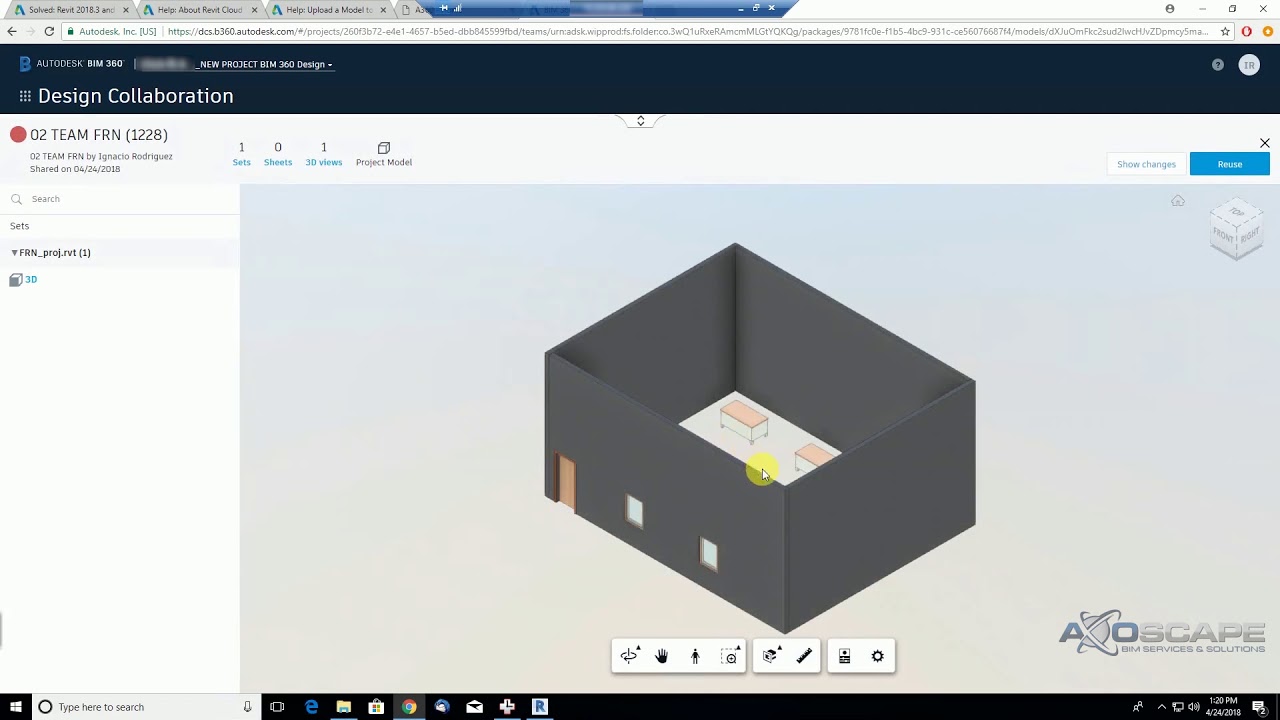Switch to 'Help: About Revit Cloud' browser tab
This screenshot has height=720, width=1280.
point(200,10)
